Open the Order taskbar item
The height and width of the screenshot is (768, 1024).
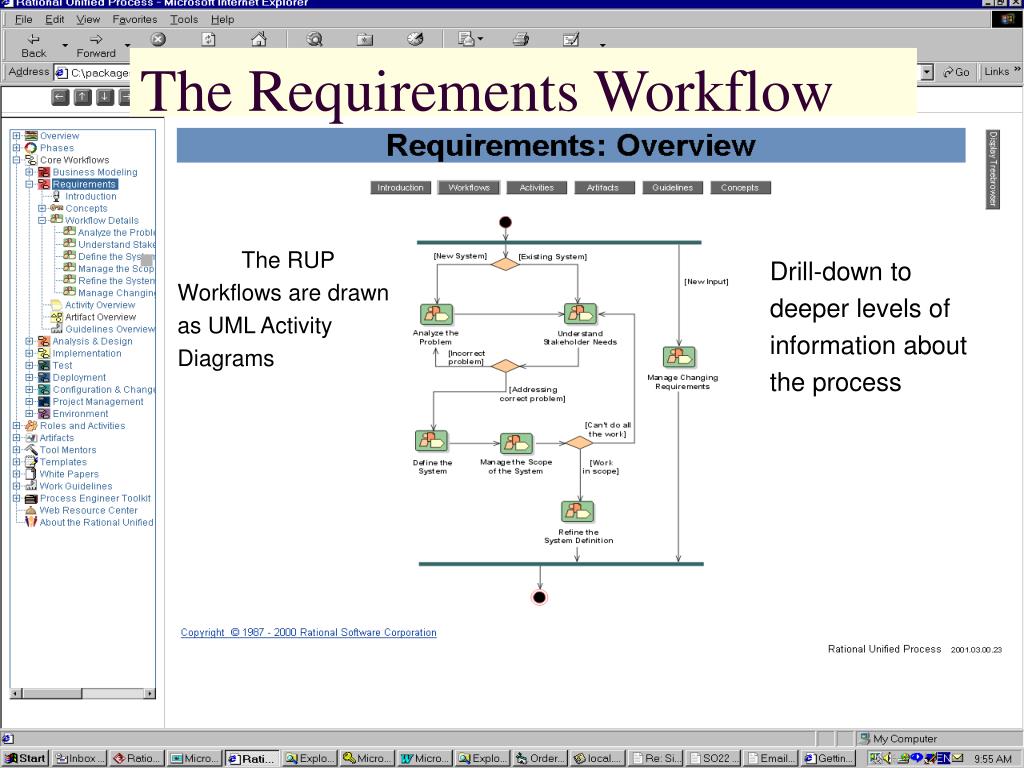tap(540, 758)
